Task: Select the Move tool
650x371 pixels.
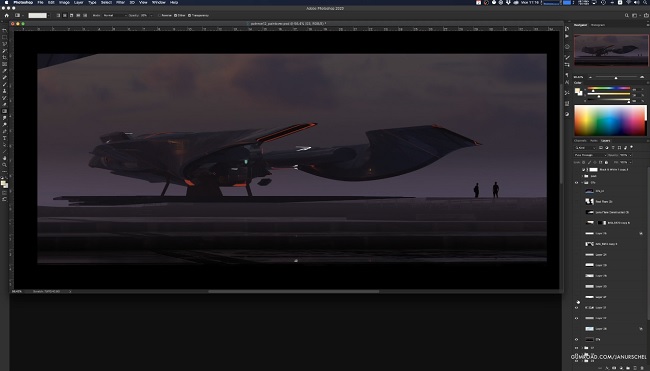Action: click(5, 31)
